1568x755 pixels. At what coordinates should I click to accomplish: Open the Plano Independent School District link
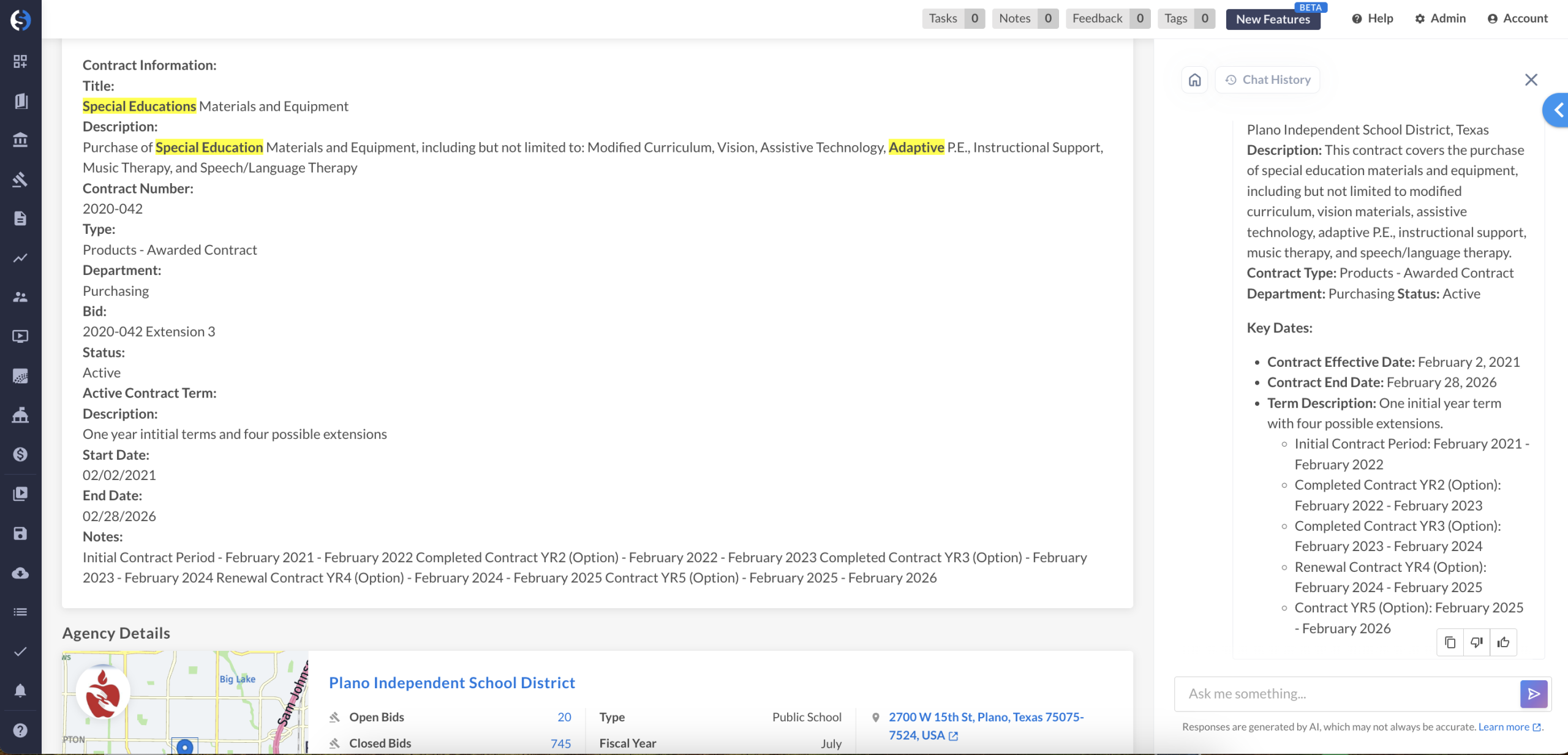(451, 683)
